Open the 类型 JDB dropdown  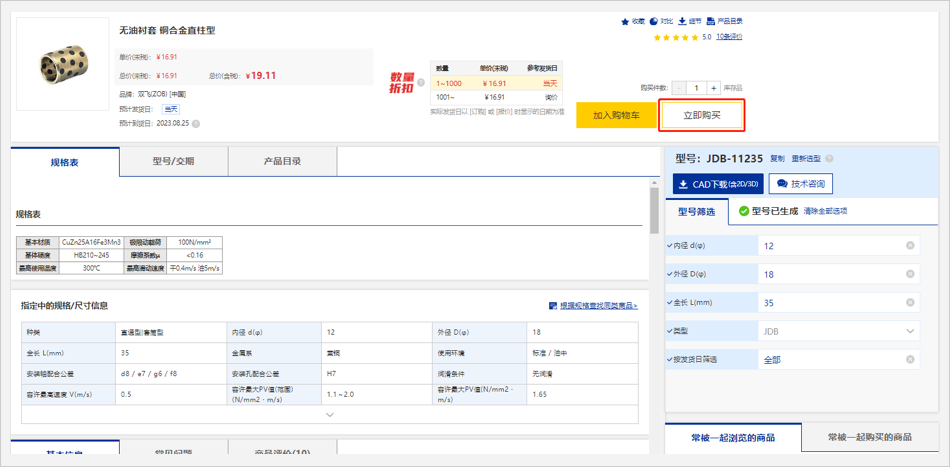click(x=910, y=331)
